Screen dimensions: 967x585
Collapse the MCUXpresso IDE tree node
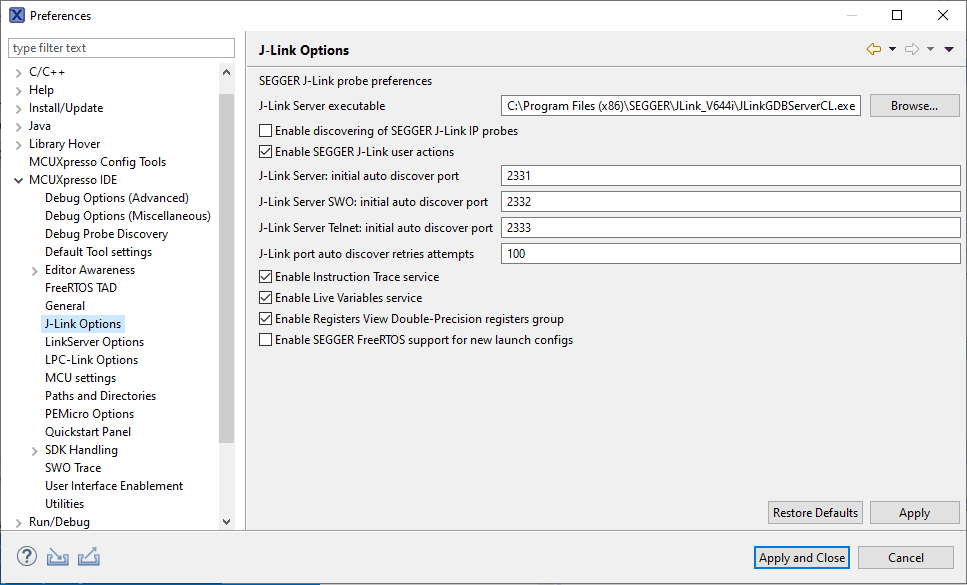[x=19, y=180]
